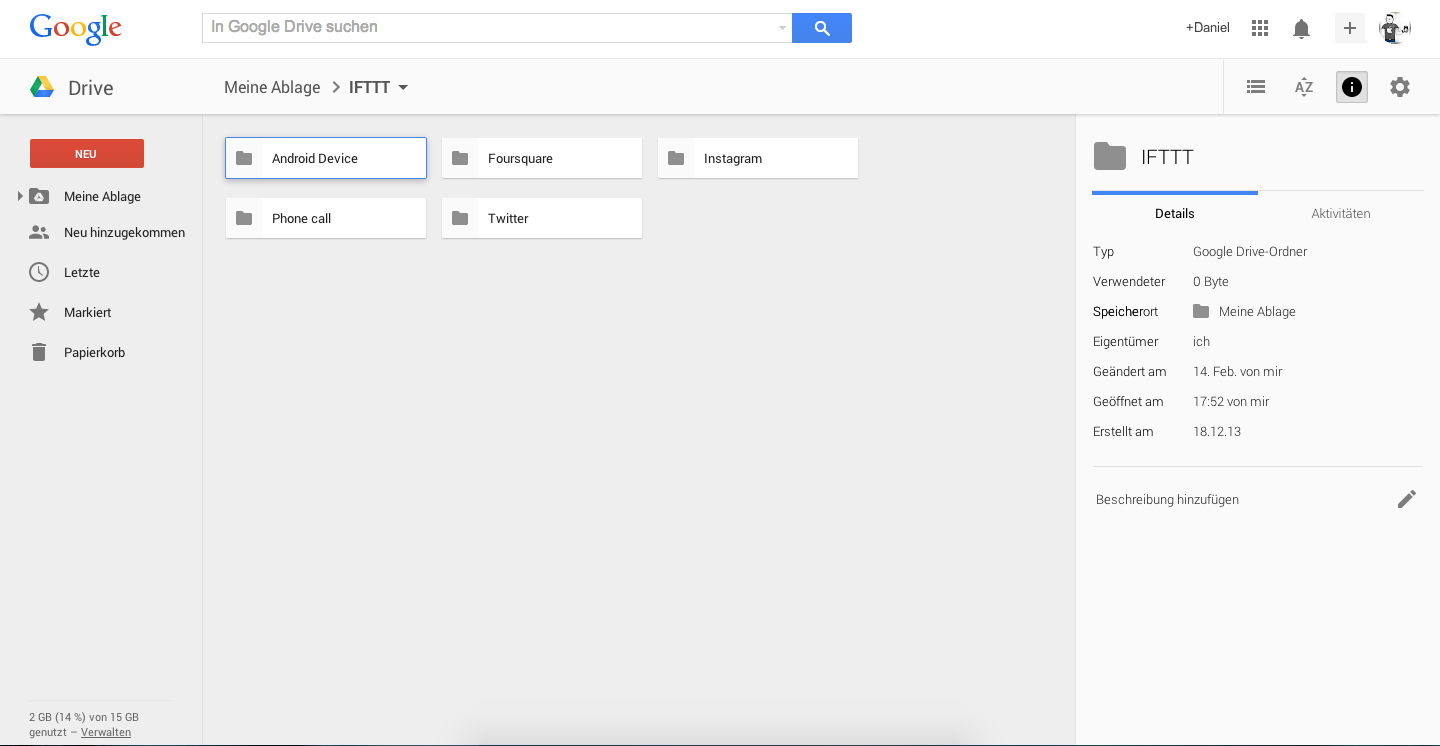Select the Android Device folder name
The height and width of the screenshot is (746, 1440).
tap(315, 158)
